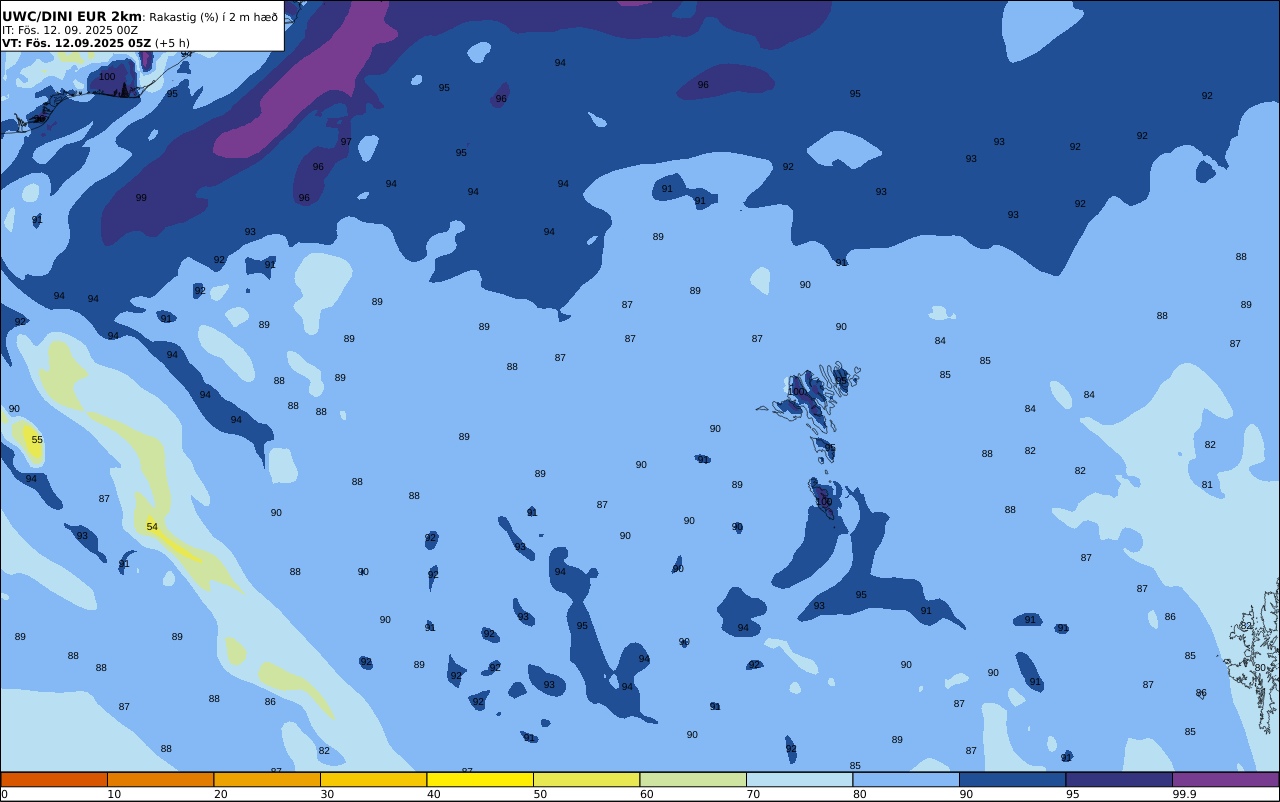Click the amber 20–30 legend swatch
This screenshot has height=802, width=1280.
click(x=267, y=779)
